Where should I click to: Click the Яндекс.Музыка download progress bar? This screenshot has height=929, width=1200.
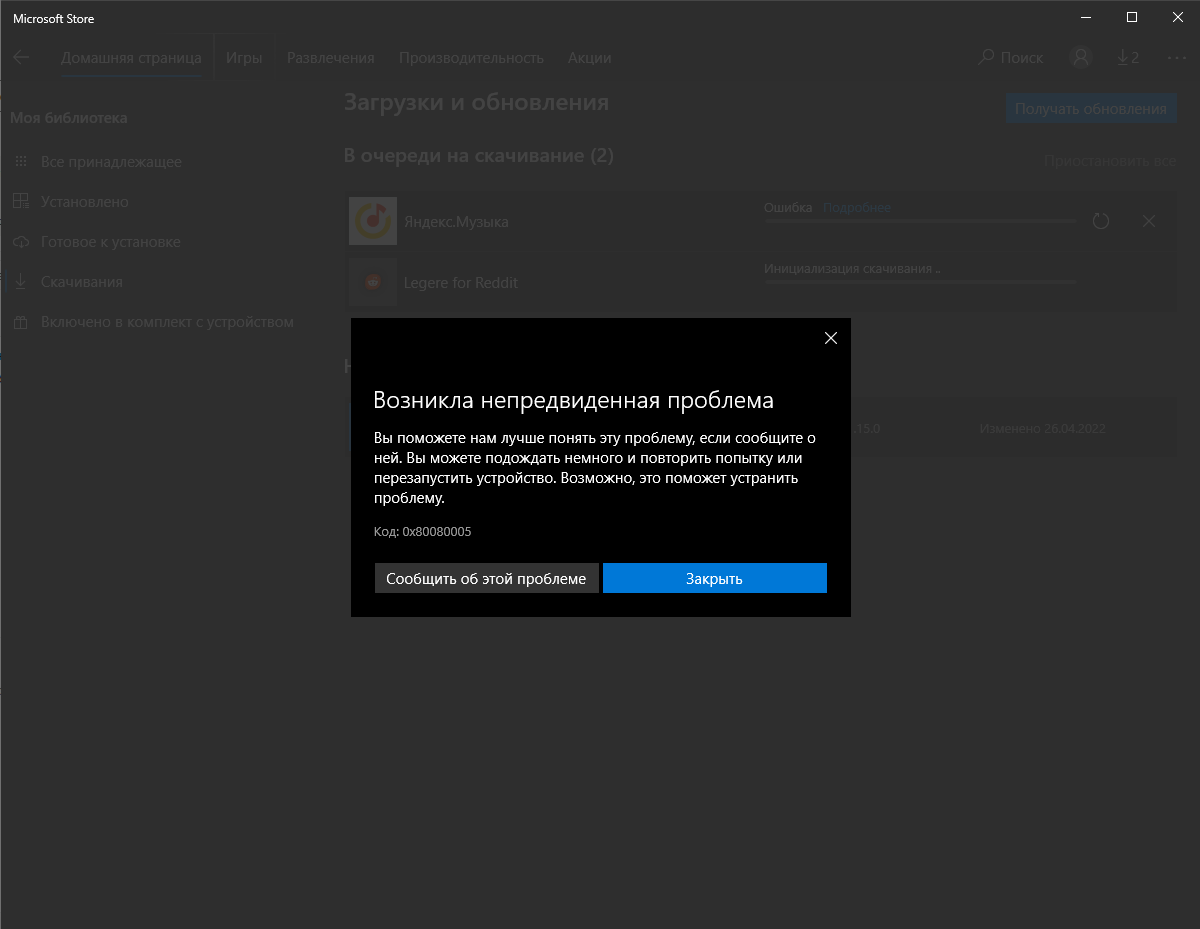tap(921, 222)
